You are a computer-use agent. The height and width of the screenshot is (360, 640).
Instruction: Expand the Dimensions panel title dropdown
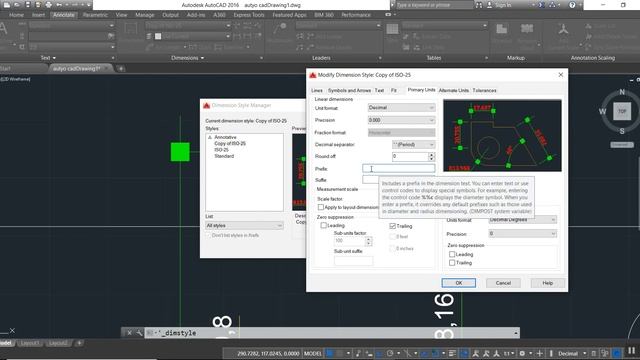click(188, 58)
